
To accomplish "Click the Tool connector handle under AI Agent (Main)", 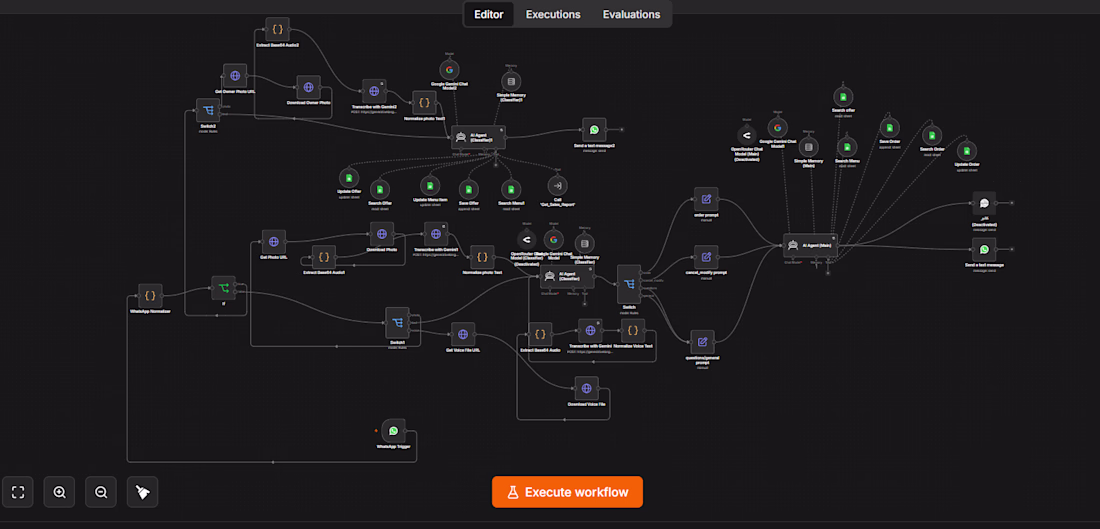I will [827, 272].
